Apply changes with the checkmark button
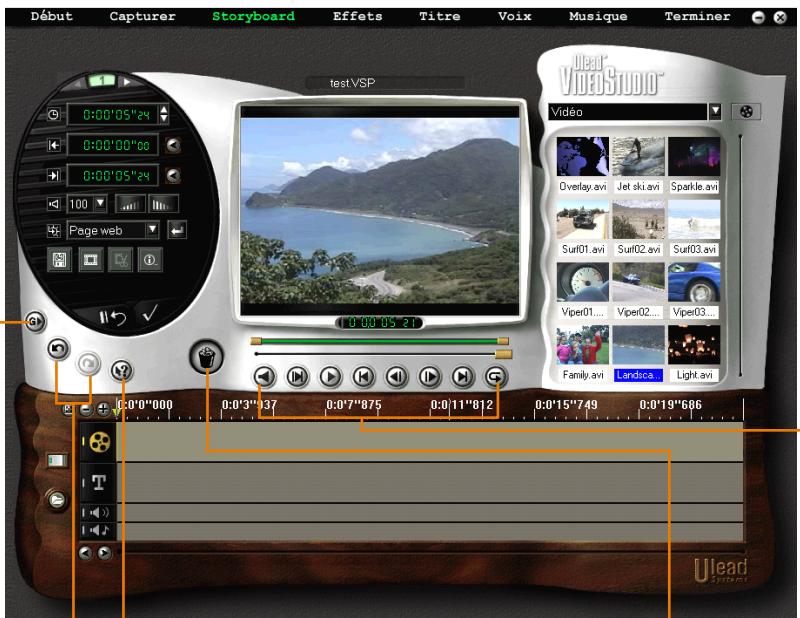 click(x=150, y=313)
